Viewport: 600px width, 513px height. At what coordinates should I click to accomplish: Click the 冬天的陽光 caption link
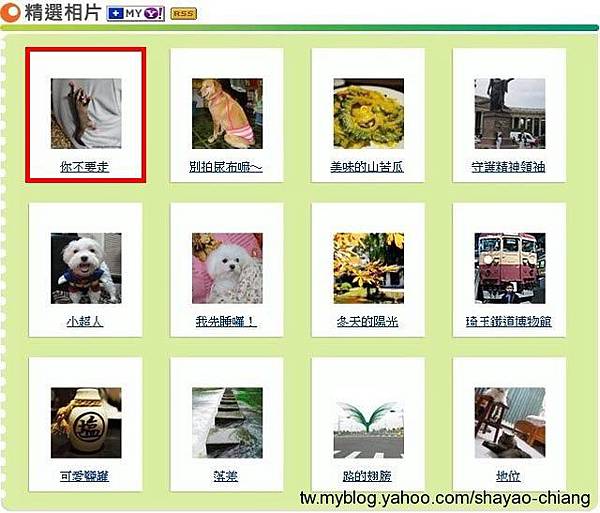tap(367, 321)
